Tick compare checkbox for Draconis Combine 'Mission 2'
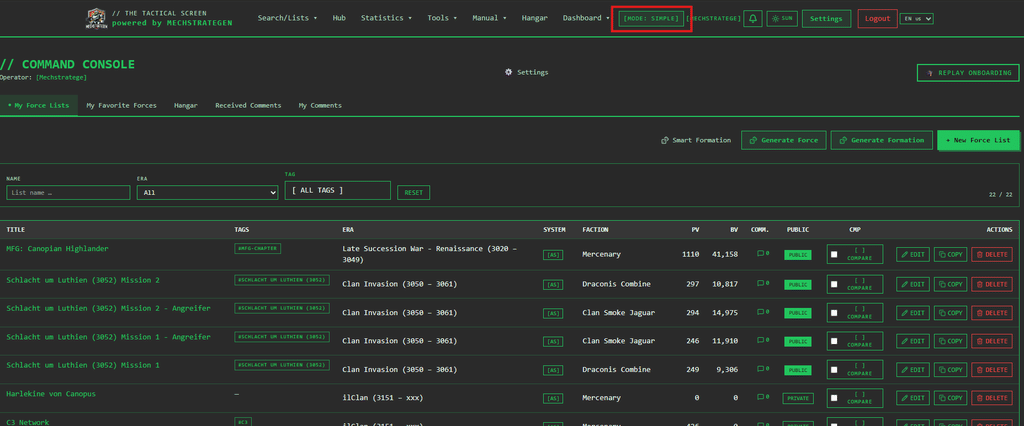1024x426 pixels. [834, 284]
